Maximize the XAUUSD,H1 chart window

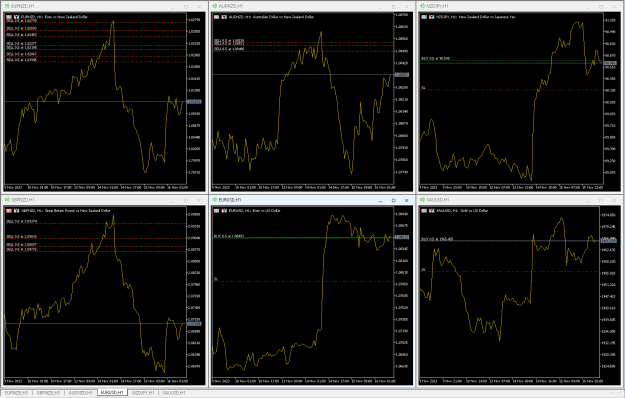601,200
